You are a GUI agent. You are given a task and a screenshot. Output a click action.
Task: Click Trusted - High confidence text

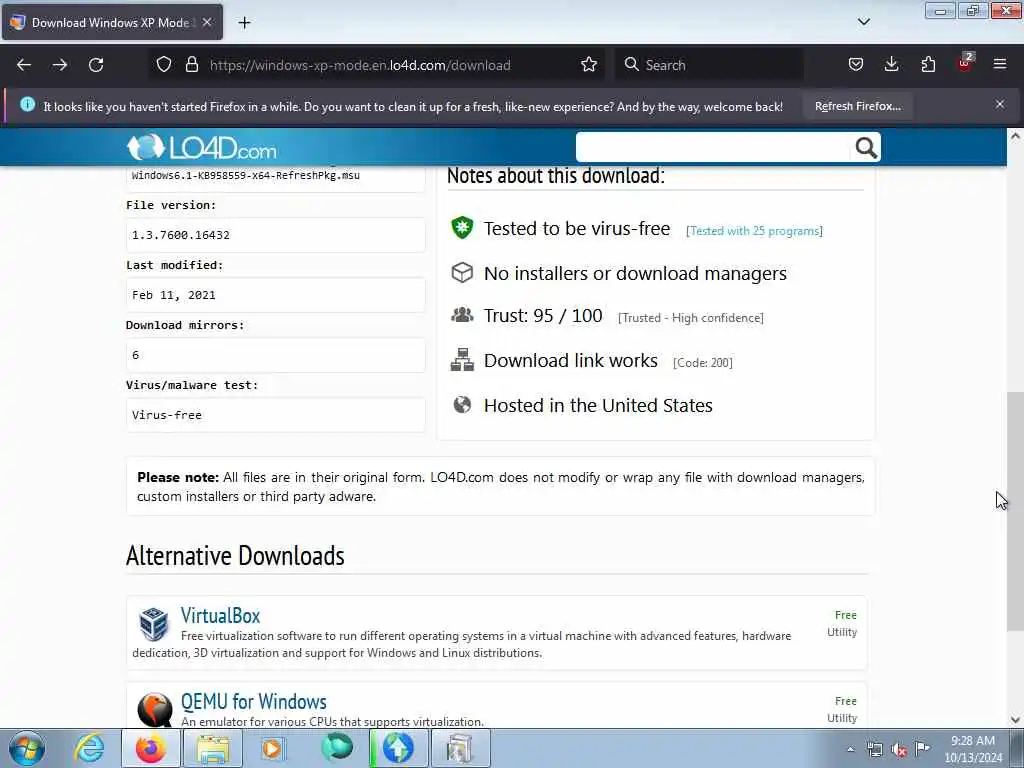[690, 318]
